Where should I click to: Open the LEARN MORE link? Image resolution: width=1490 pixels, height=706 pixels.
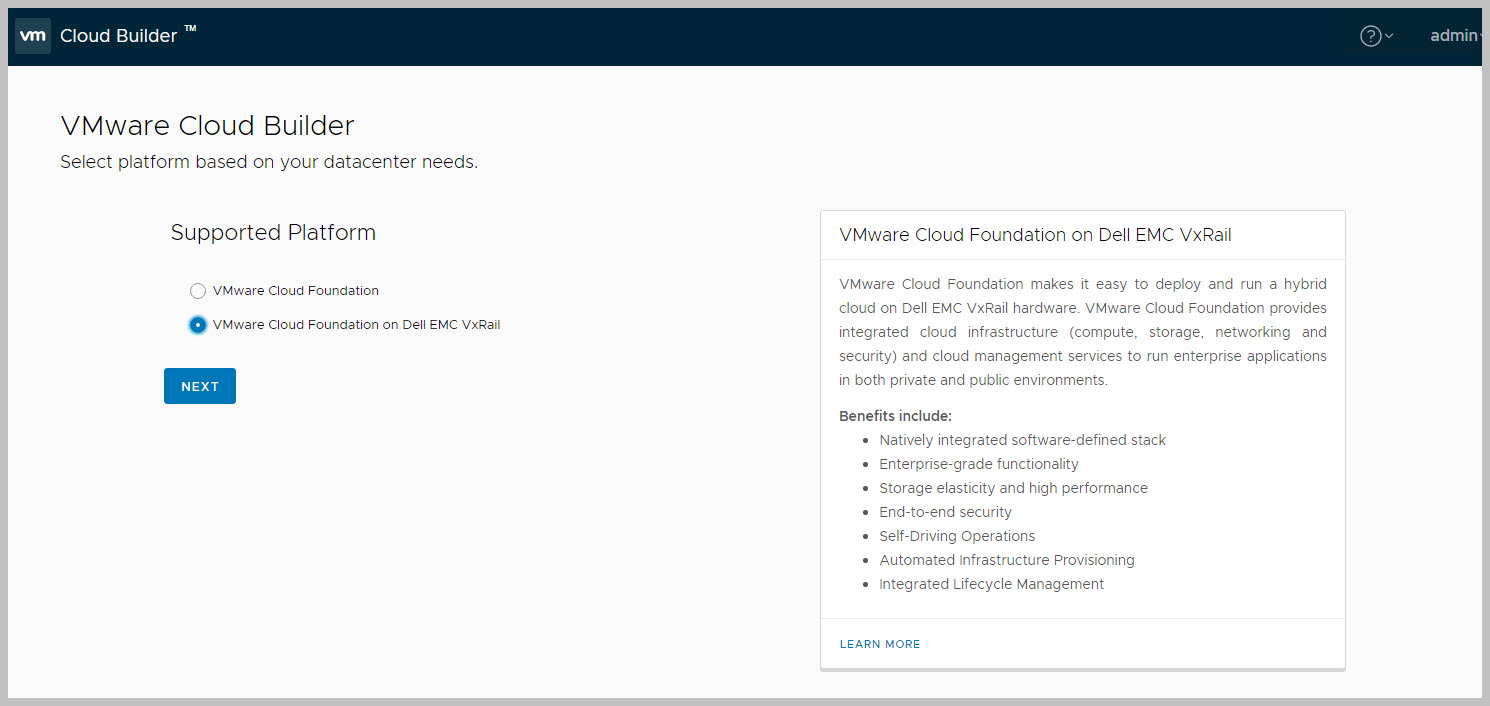point(880,644)
